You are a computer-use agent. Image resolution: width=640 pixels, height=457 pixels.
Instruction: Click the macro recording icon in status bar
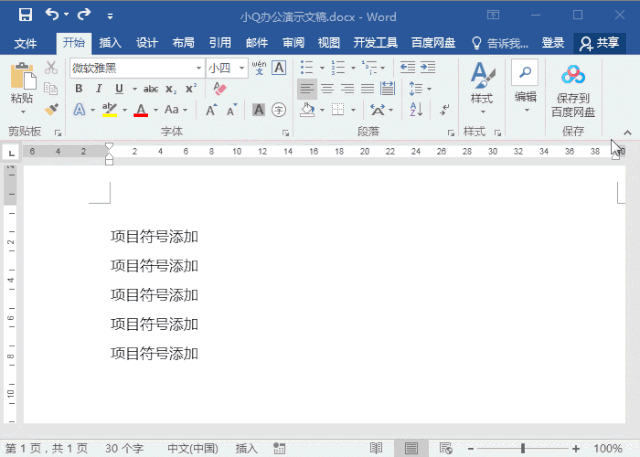tap(279, 448)
